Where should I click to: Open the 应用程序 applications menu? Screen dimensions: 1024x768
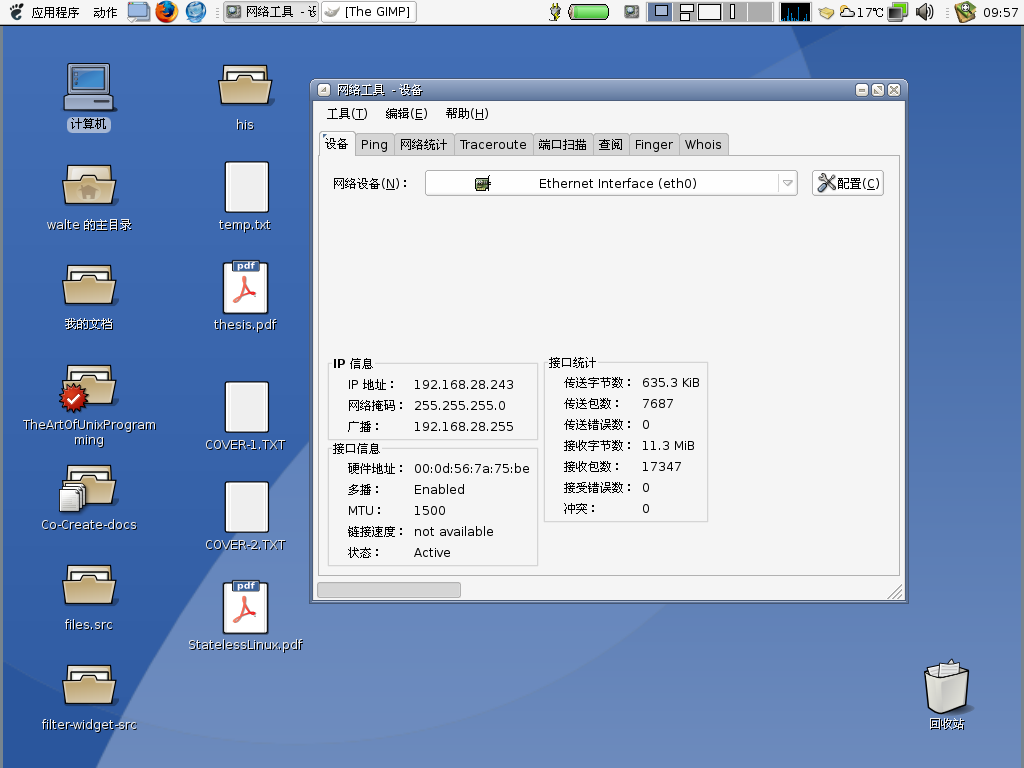(x=55, y=12)
